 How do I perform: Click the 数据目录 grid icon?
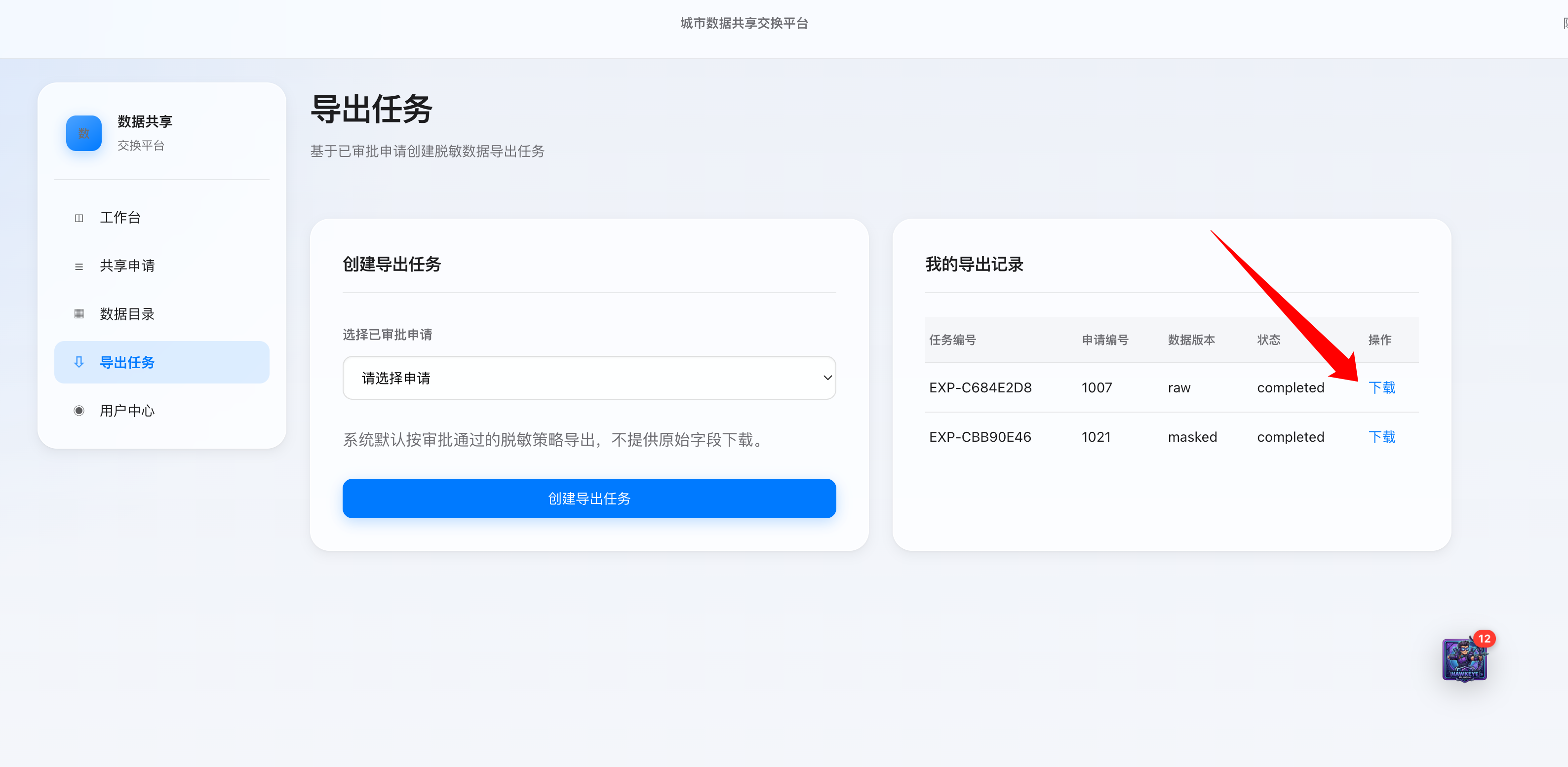(x=78, y=314)
